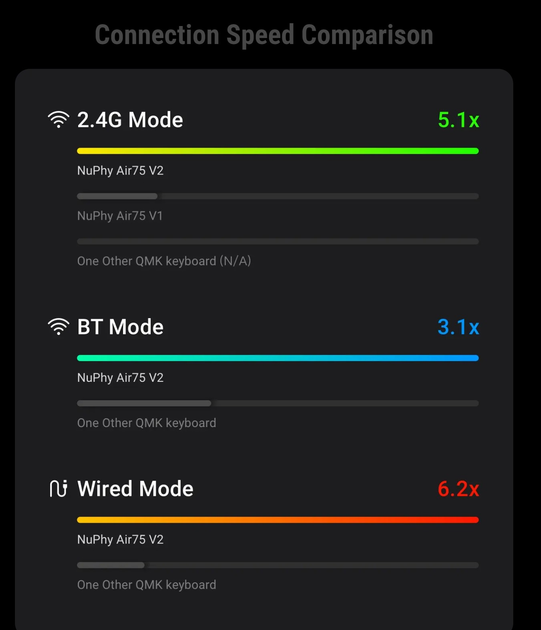Select the 2.4G Mode heading
Screen dimensions: 541x630
click(x=130, y=120)
